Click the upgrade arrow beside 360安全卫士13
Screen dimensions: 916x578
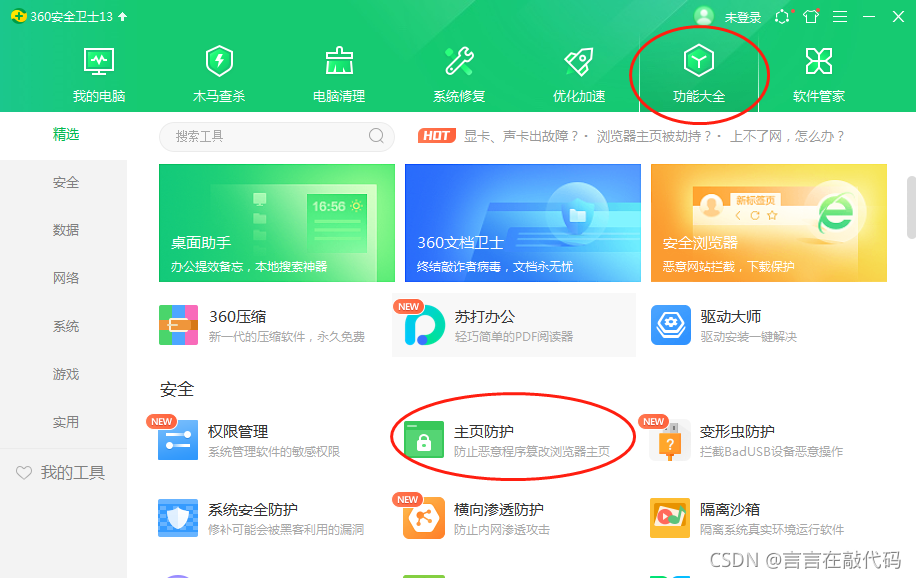pos(123,16)
